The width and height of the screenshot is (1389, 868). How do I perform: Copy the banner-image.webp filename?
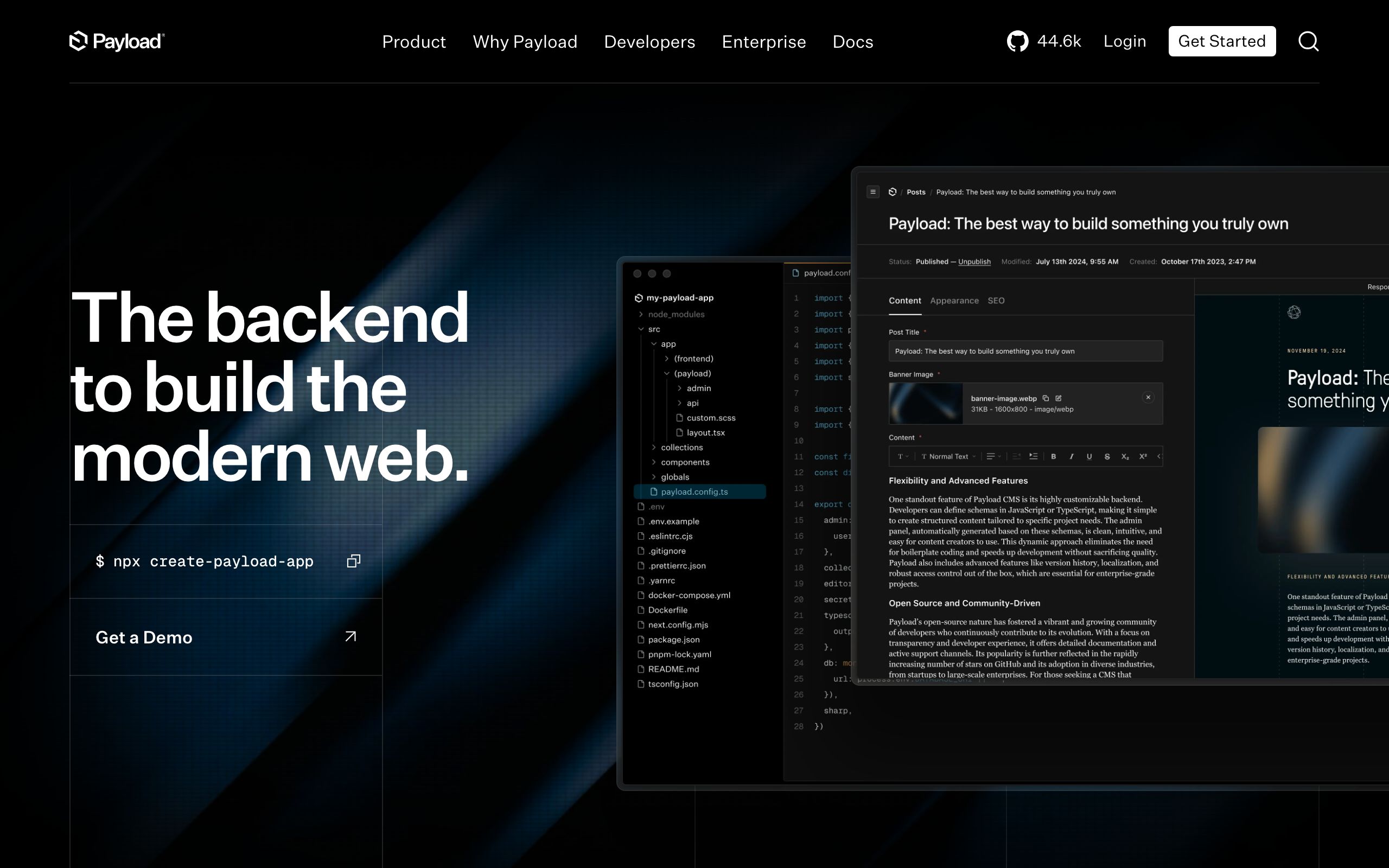tap(1046, 398)
